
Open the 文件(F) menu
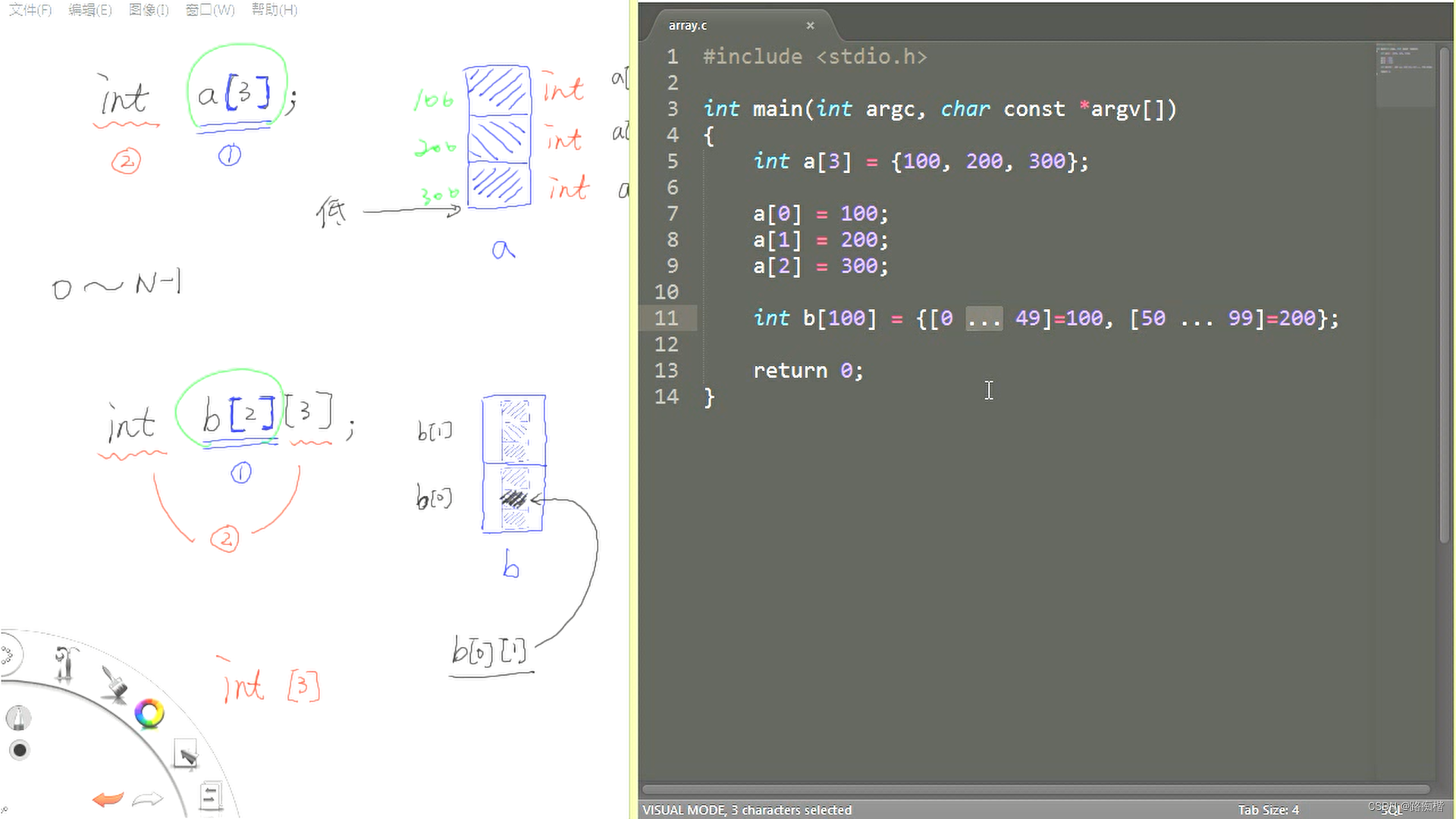[x=30, y=10]
